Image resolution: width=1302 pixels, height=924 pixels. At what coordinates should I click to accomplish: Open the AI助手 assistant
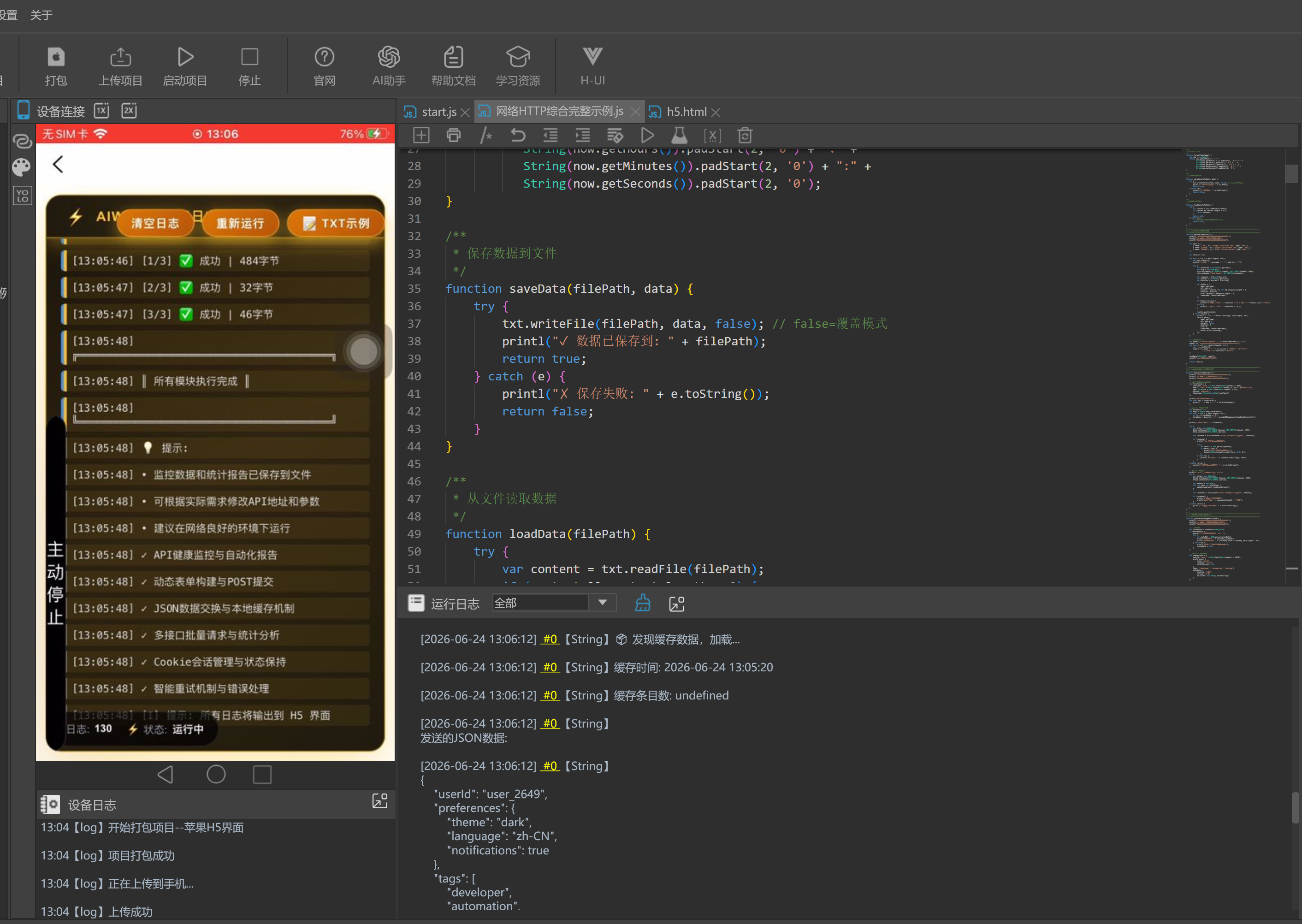389,65
